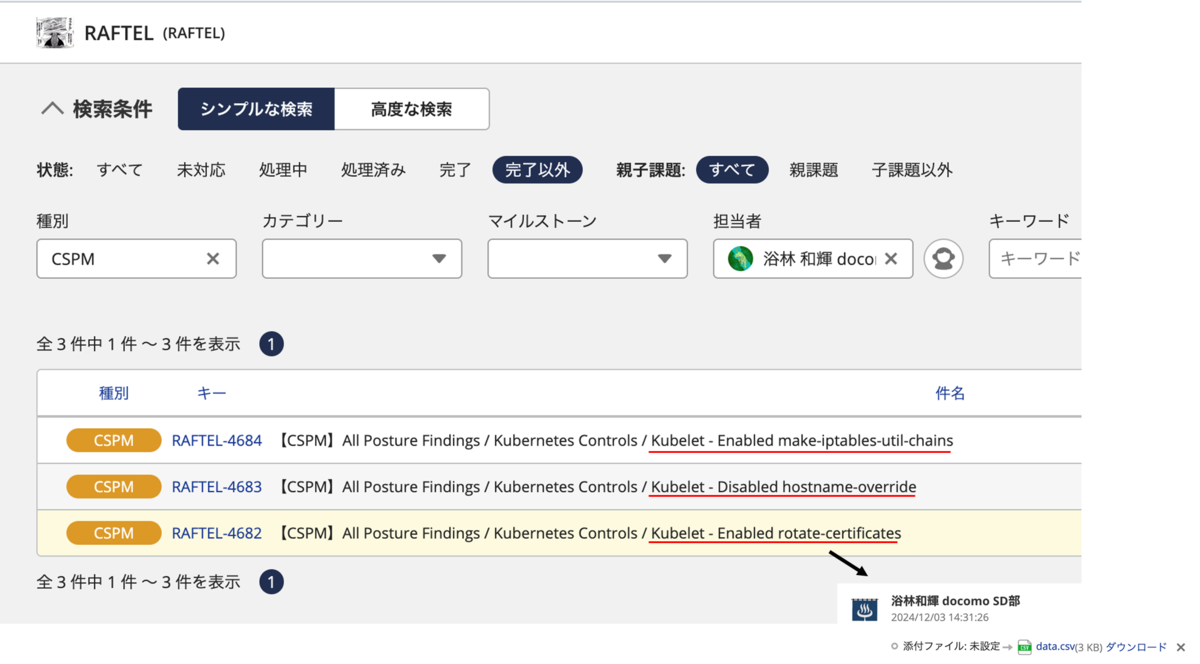Collapse the 検索条件 section chevron

tap(52, 109)
